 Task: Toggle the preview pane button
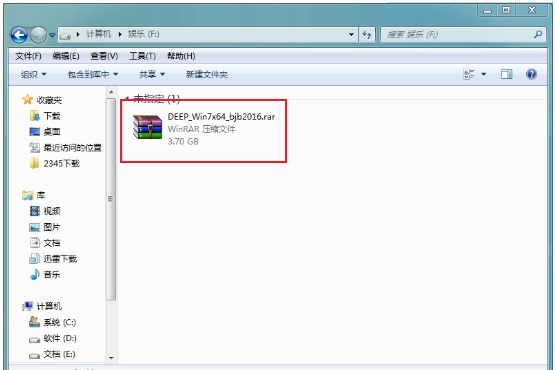click(x=507, y=74)
